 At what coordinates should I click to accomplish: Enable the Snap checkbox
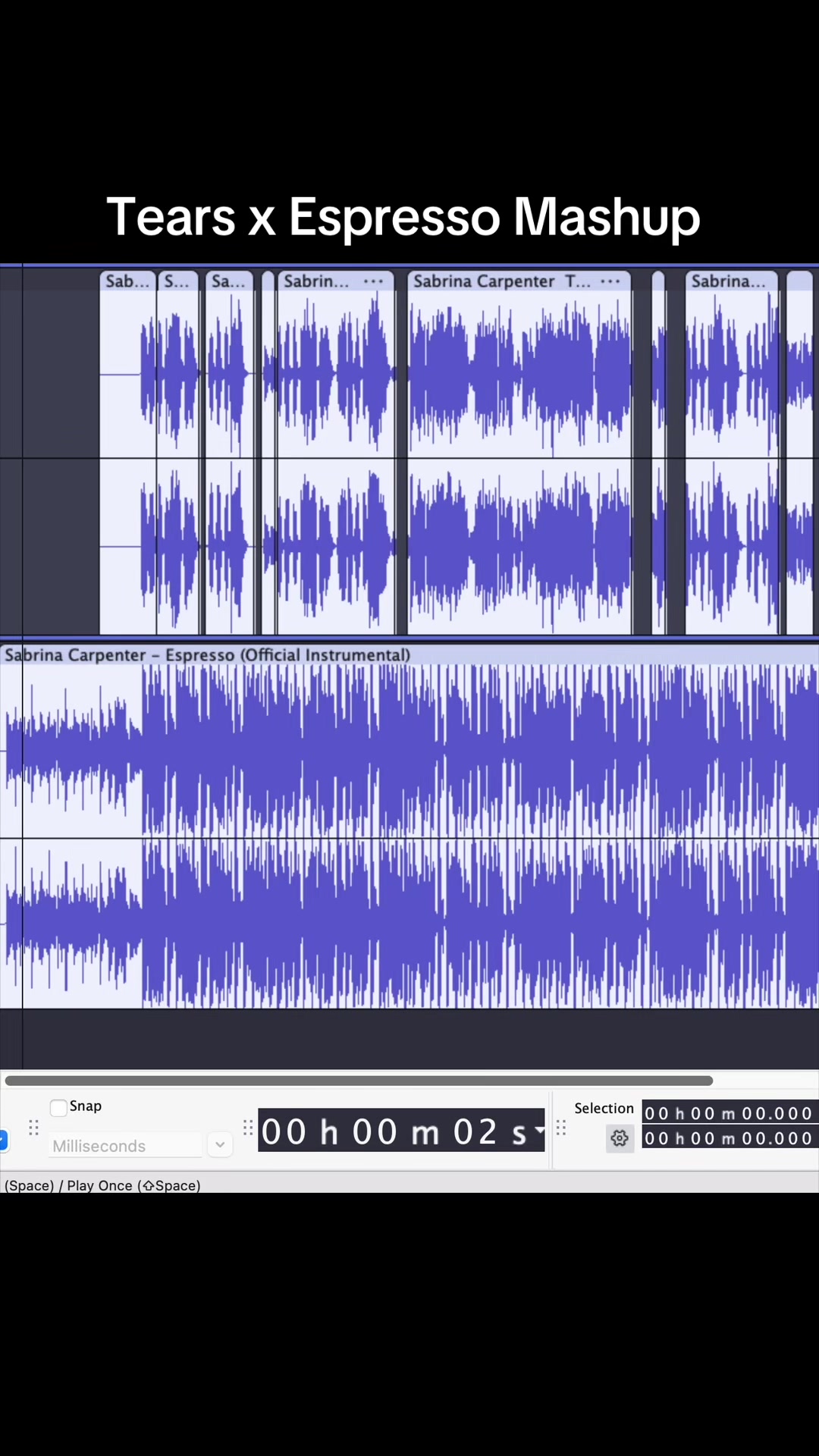(x=58, y=1107)
